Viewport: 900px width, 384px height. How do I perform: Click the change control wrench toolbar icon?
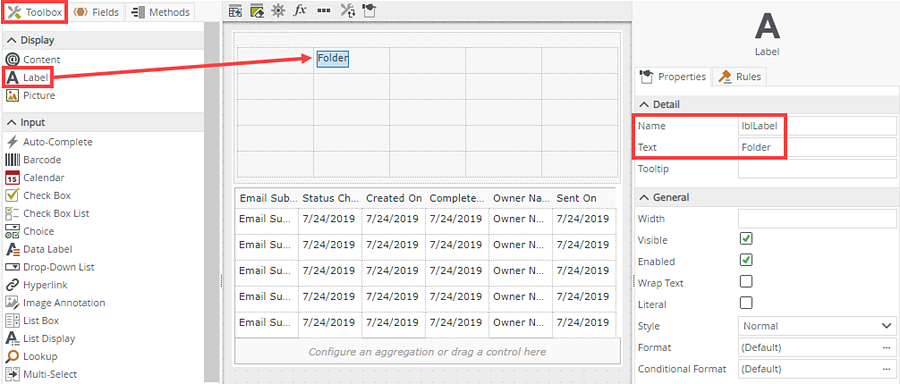pos(347,10)
